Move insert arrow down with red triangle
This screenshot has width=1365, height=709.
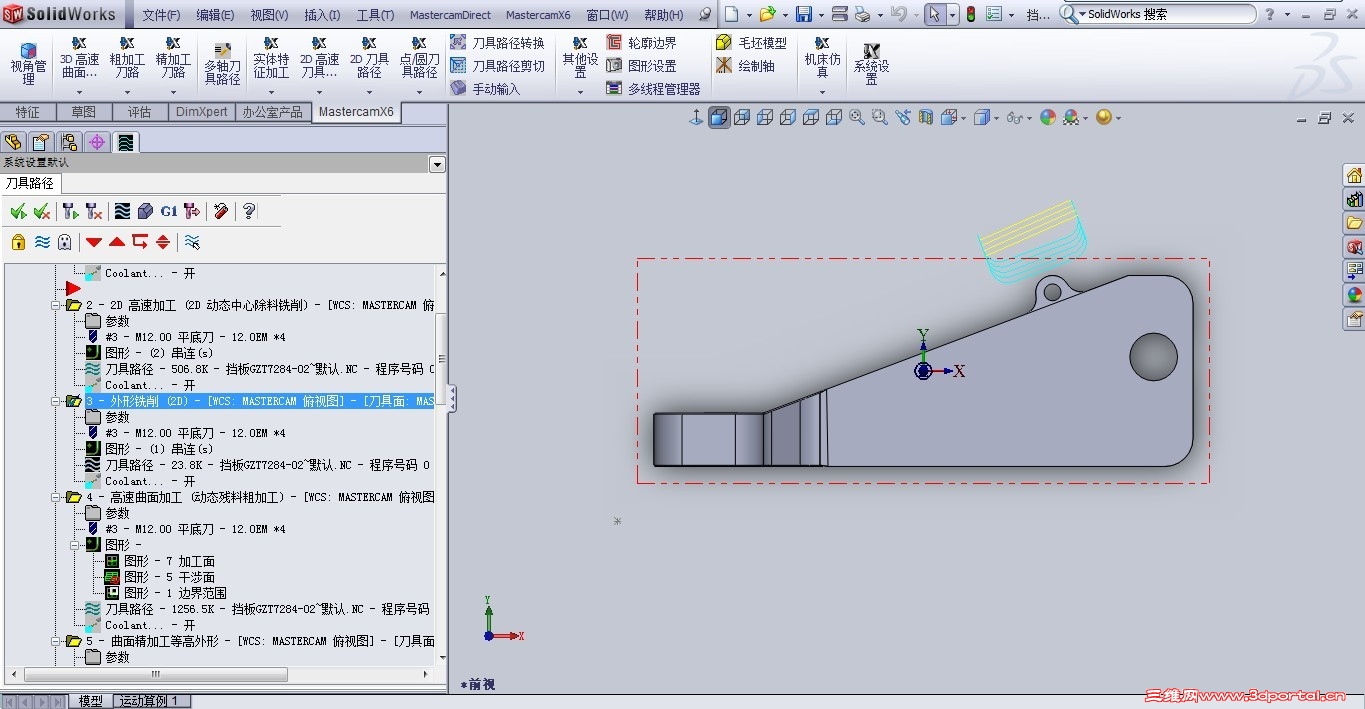pyautogui.click(x=94, y=242)
